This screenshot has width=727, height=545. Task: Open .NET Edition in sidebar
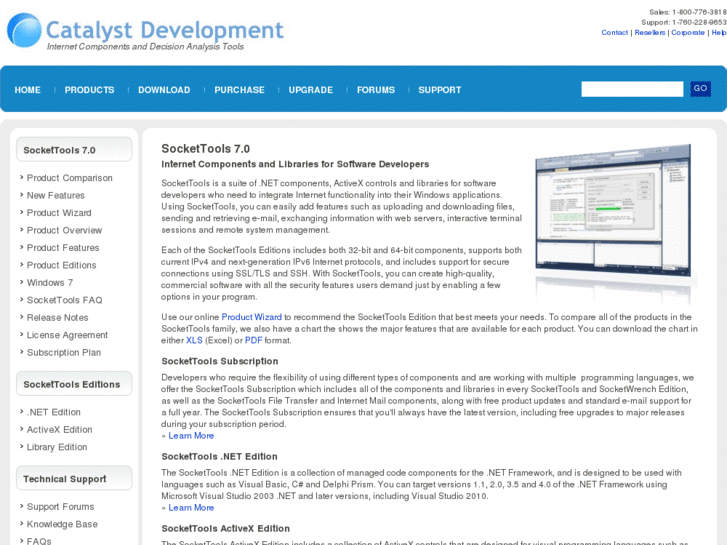coord(53,412)
